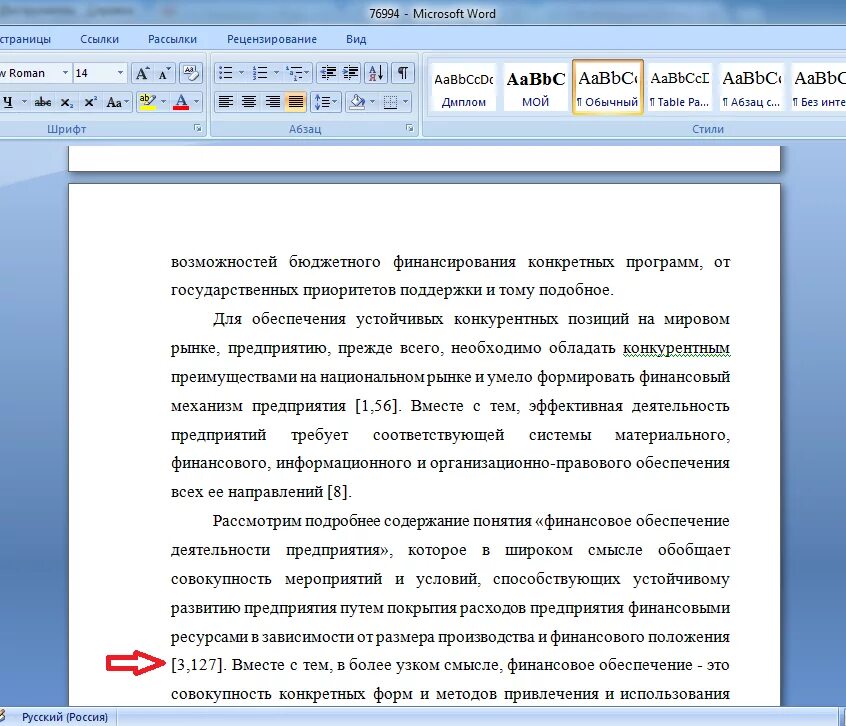The width and height of the screenshot is (846, 726).
Task: Apply borders with the border icon
Action: (390, 101)
